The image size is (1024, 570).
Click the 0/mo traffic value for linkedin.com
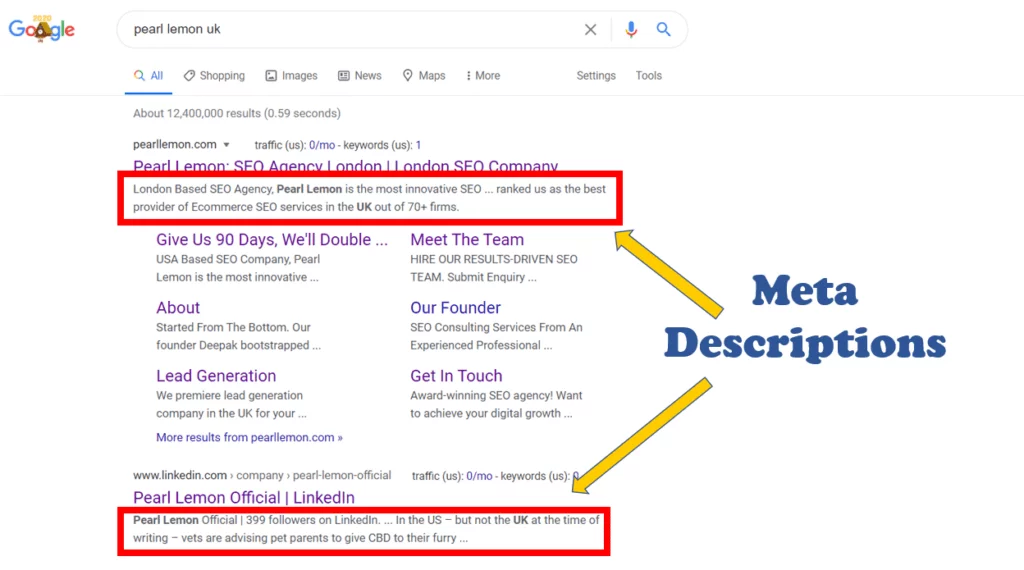[x=479, y=476]
